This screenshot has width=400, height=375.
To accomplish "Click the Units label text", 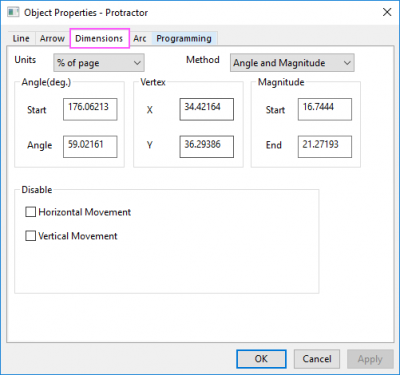I will coord(25,60).
